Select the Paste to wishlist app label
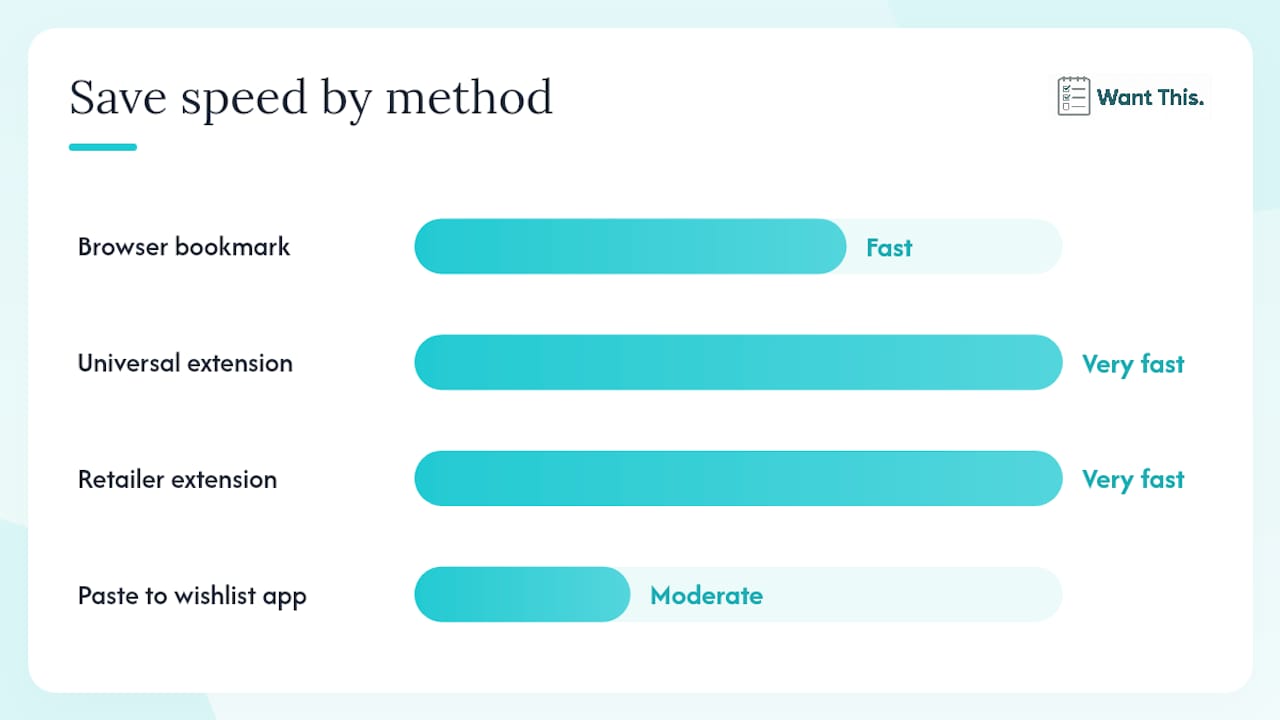The height and width of the screenshot is (720, 1280). coord(192,596)
